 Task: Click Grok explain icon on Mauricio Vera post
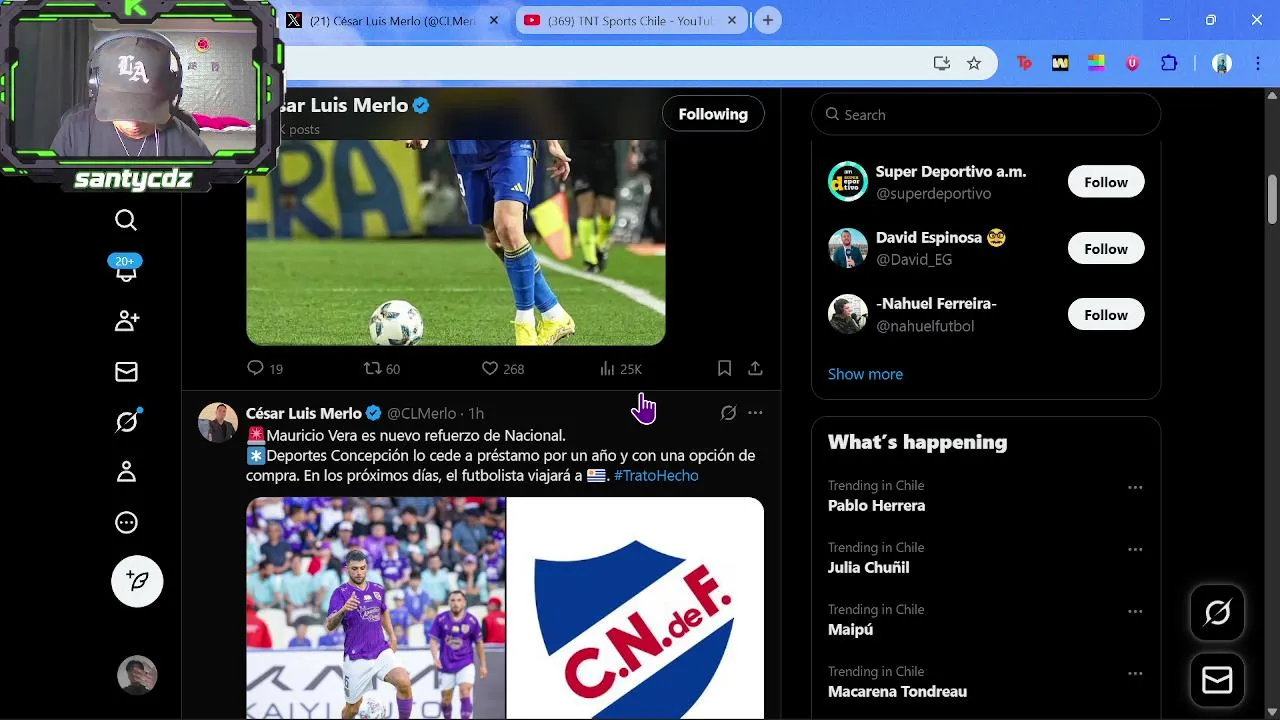pos(729,413)
